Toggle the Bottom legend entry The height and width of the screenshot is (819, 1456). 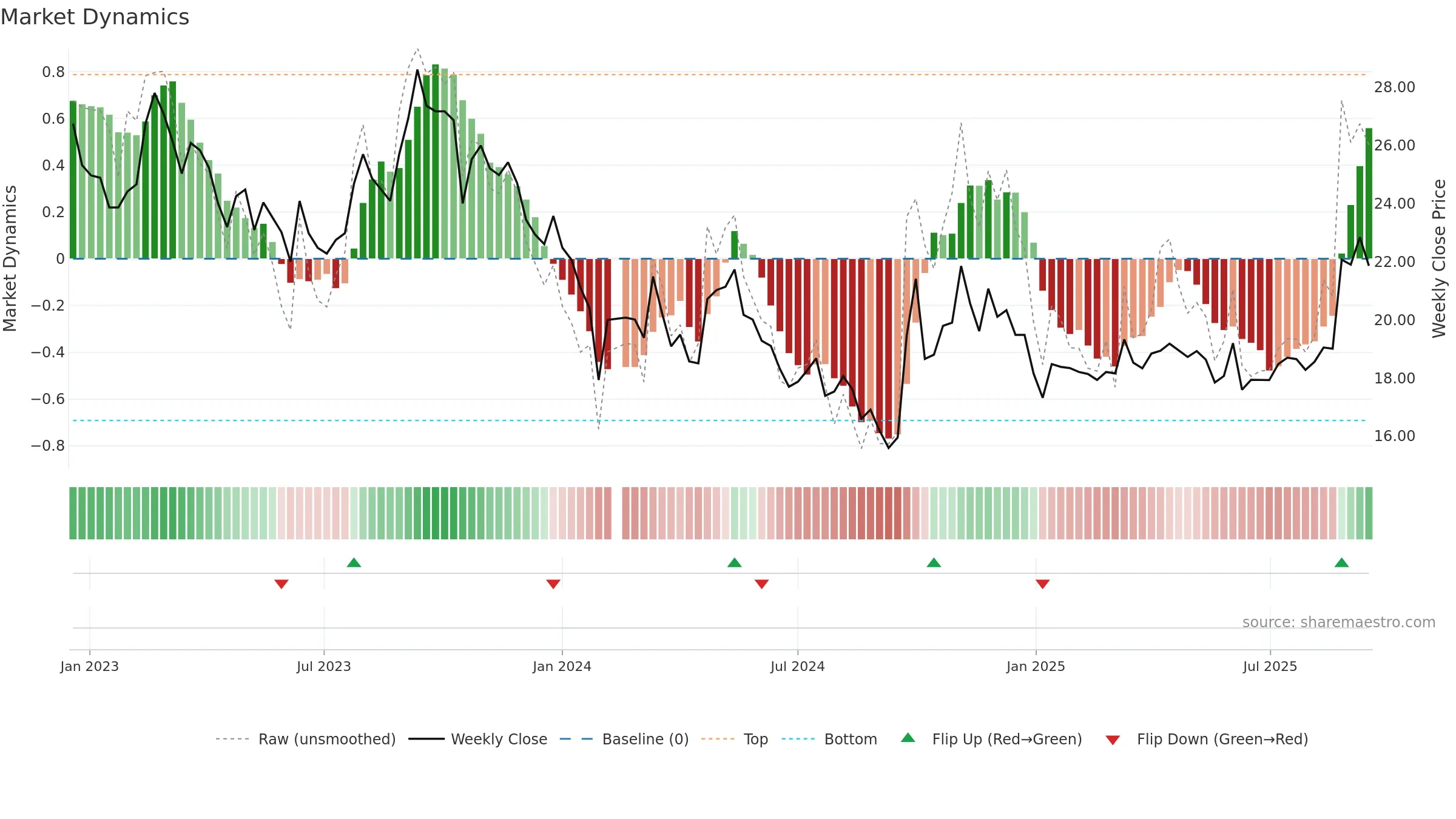(829, 739)
